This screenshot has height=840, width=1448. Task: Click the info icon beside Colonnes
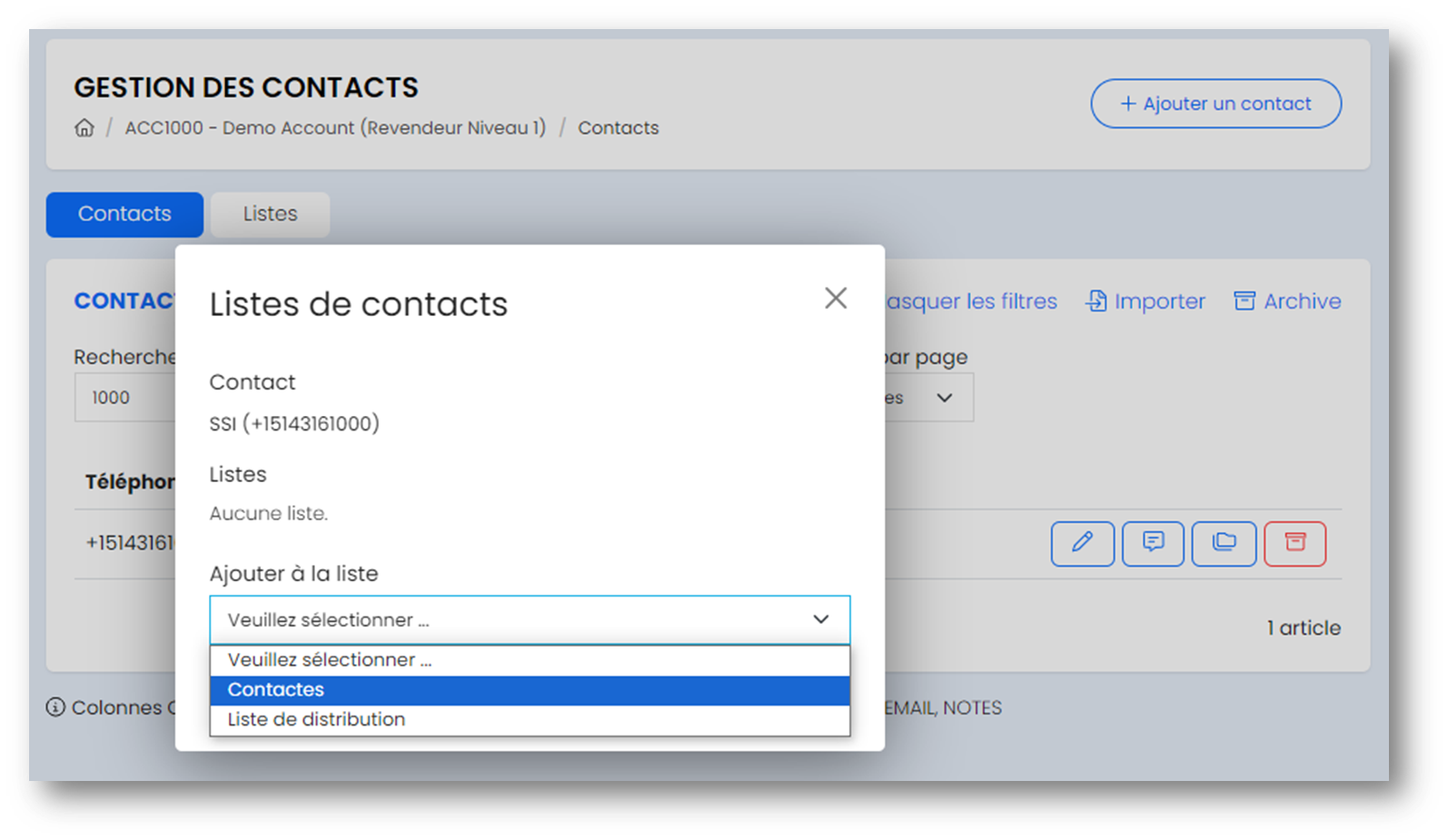point(55,707)
